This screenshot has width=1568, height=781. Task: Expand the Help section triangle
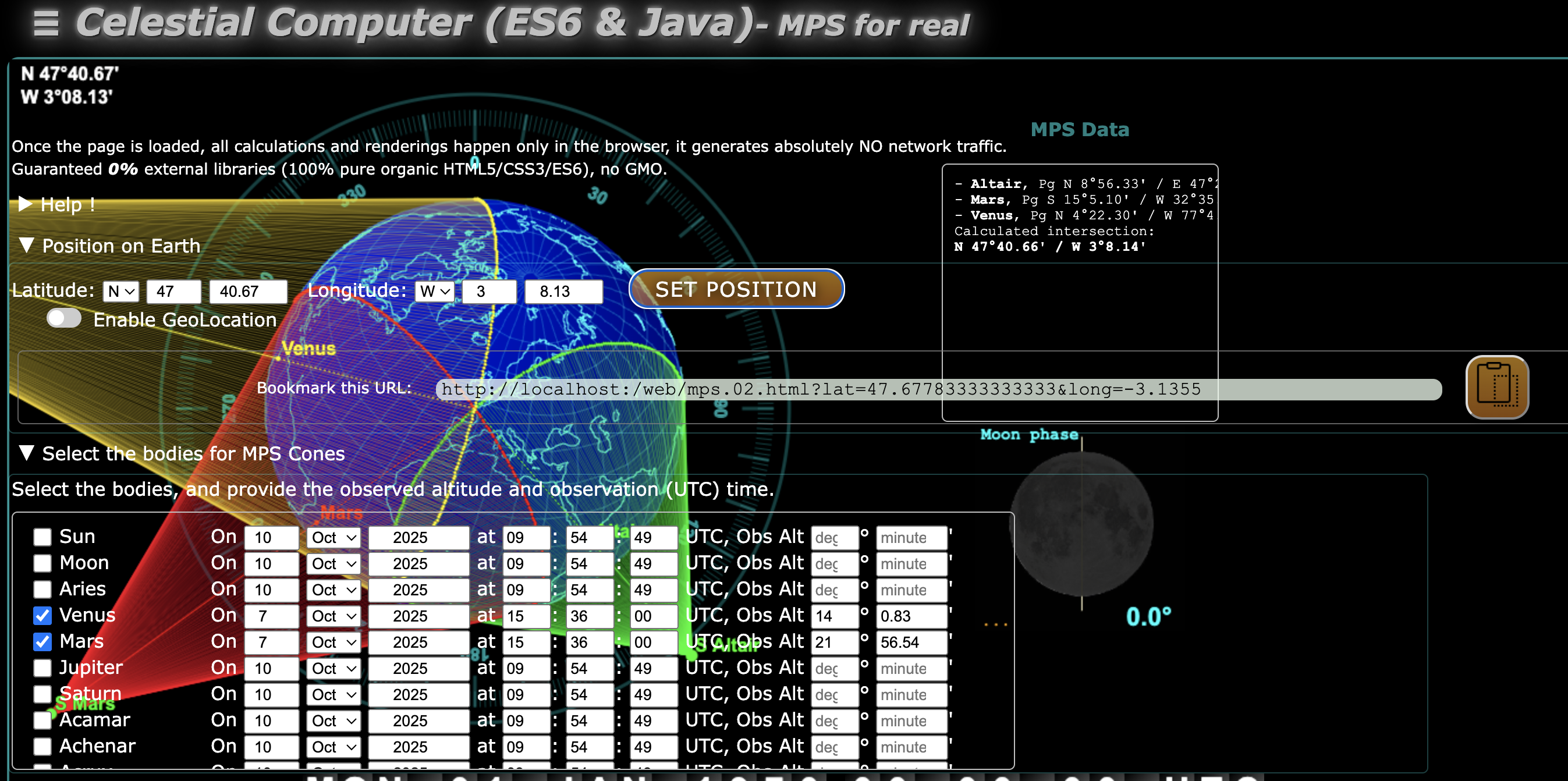(25, 204)
